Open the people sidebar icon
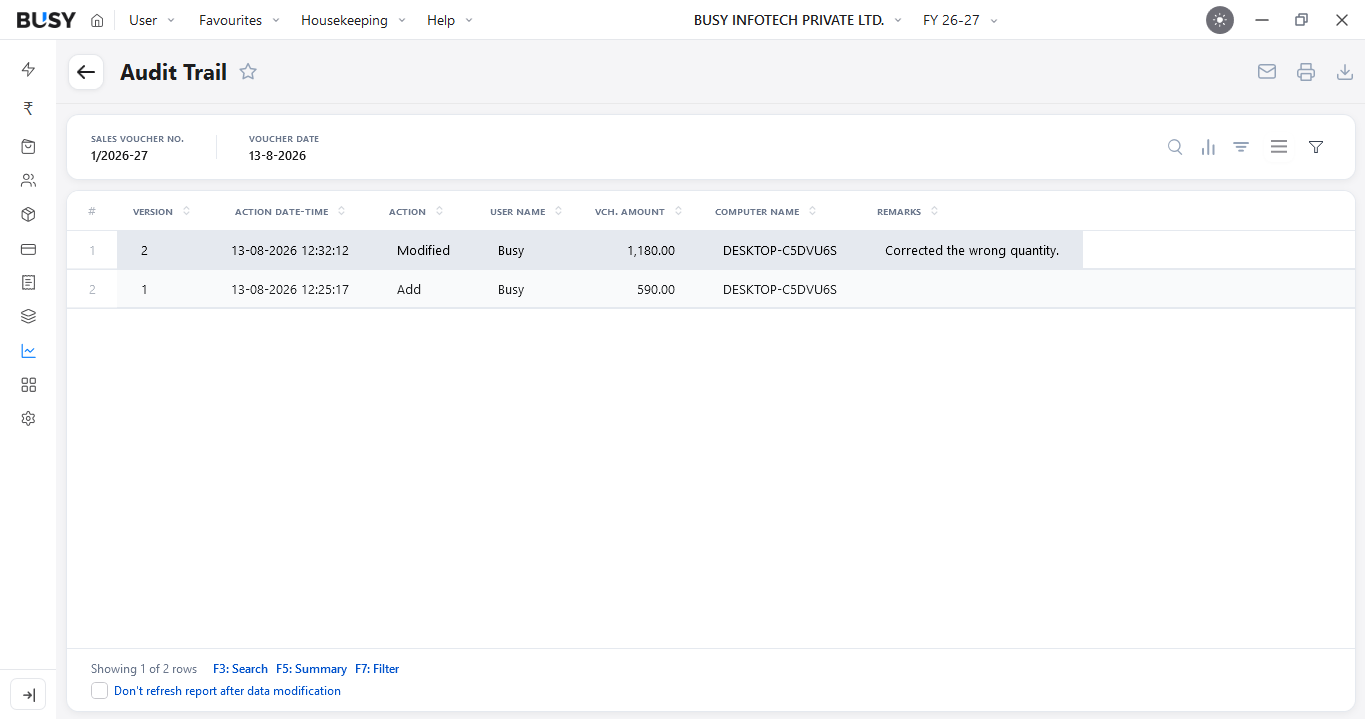Viewport: 1365px width, 719px height. click(x=28, y=181)
